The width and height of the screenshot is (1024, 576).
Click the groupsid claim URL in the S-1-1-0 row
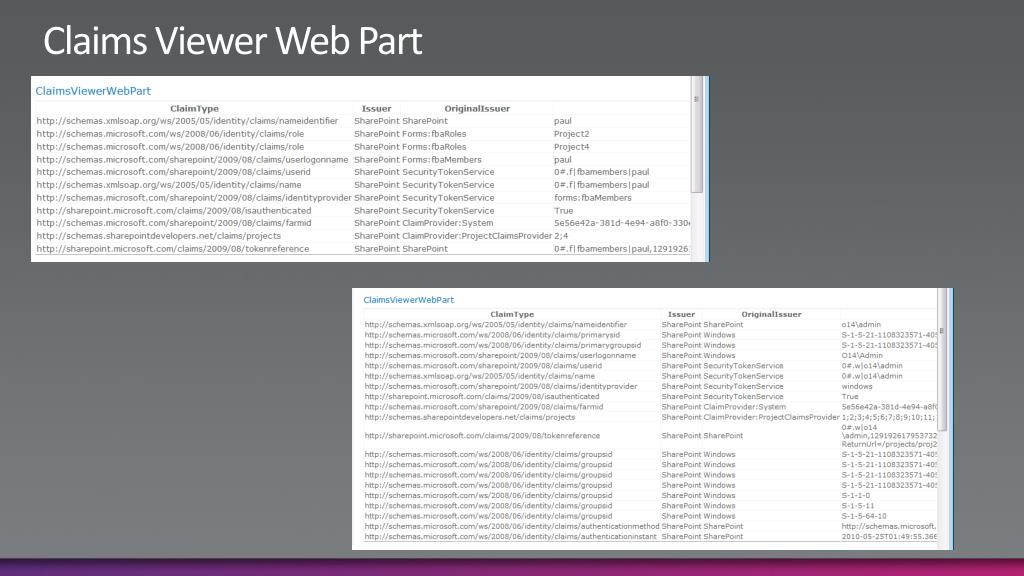[488, 495]
